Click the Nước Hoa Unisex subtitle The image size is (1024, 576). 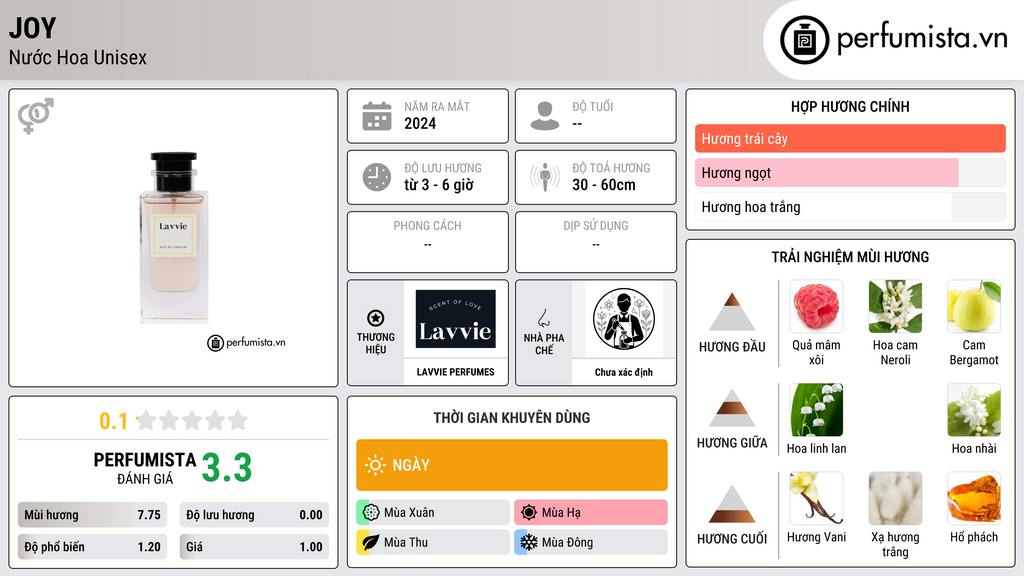tap(78, 57)
